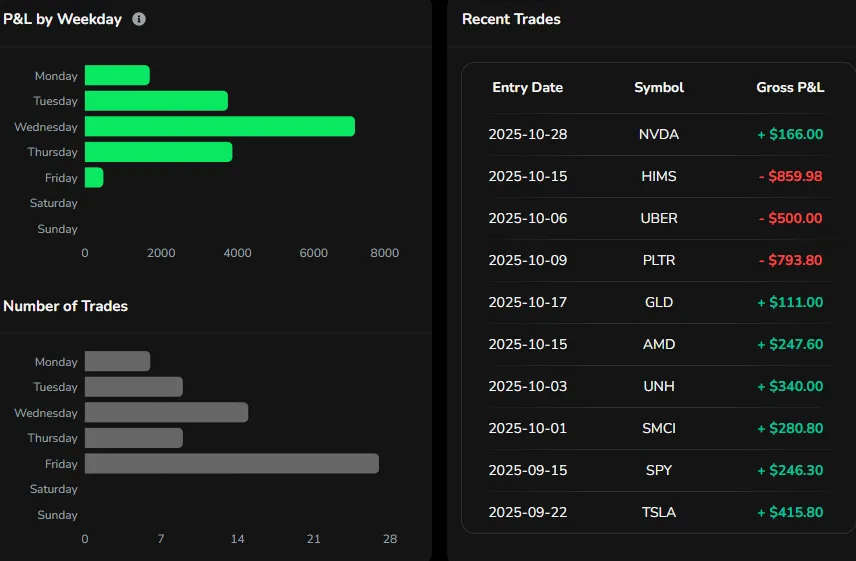
Task: Select the UBER trade entry
Action: pyautogui.click(x=657, y=218)
